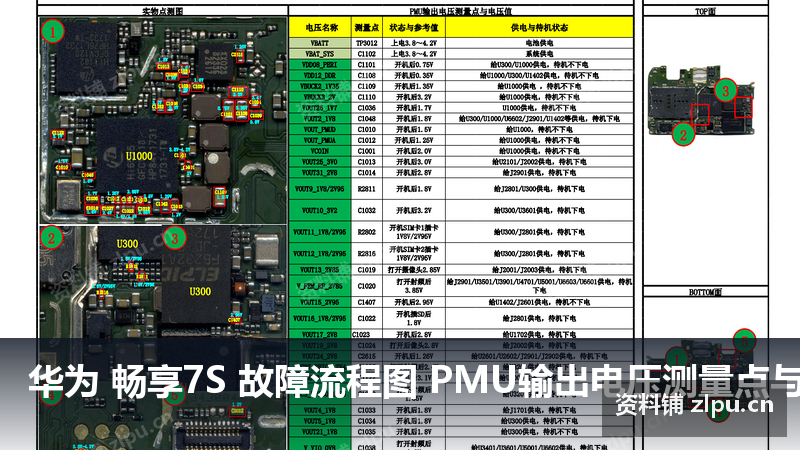This screenshot has height=450, width=800.
Task: Select the VBATT voltage name cell
Action: pos(320,43)
